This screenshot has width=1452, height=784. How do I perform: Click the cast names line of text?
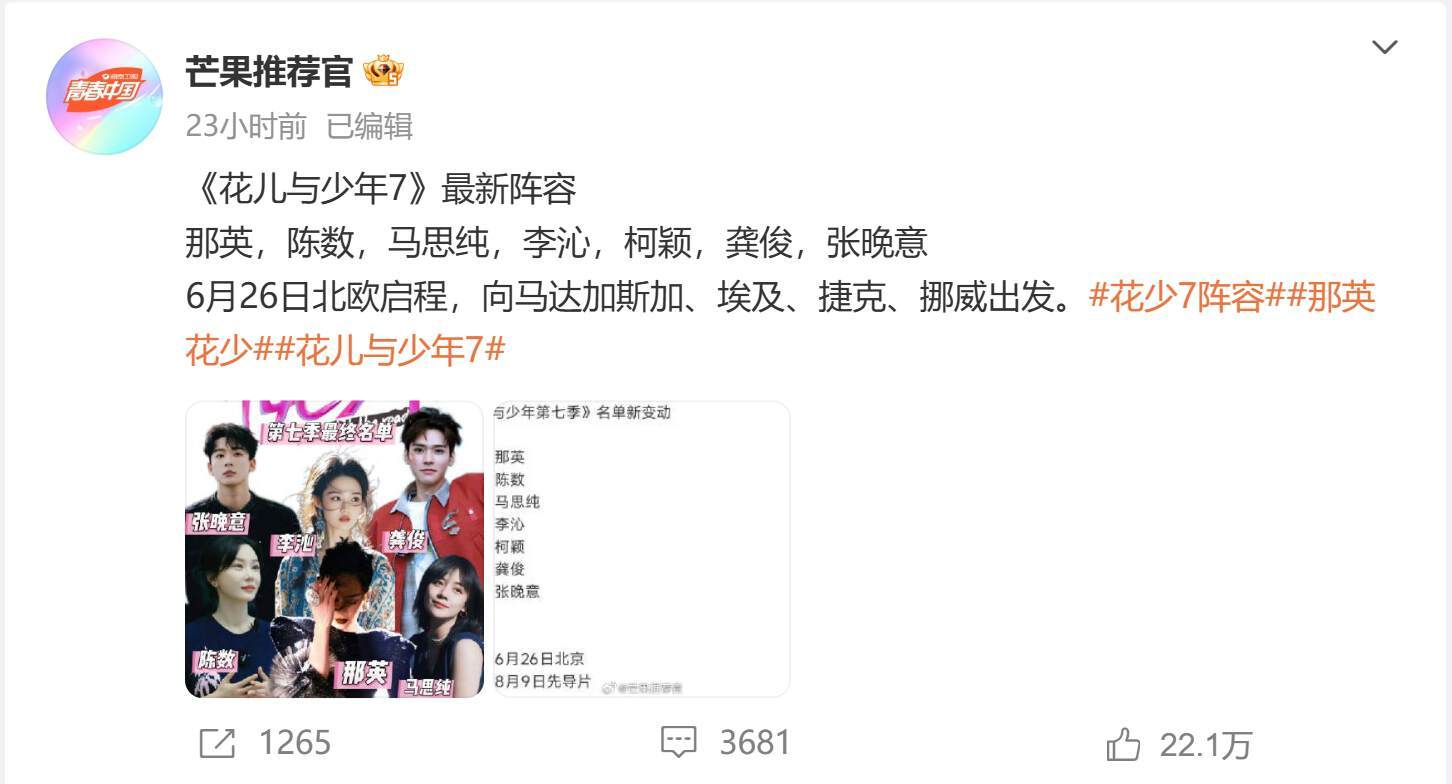click(x=557, y=243)
